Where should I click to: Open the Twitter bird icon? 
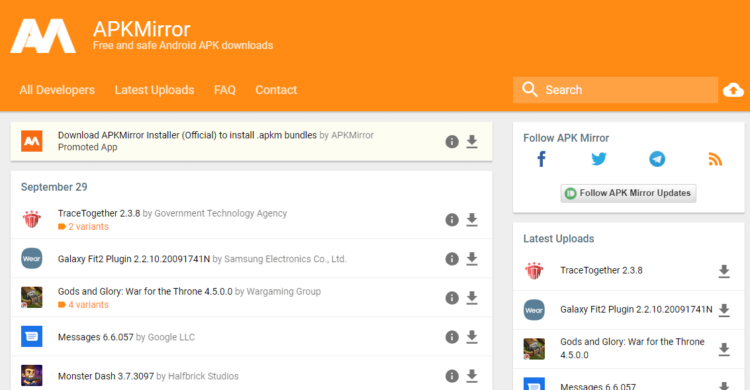[599, 159]
